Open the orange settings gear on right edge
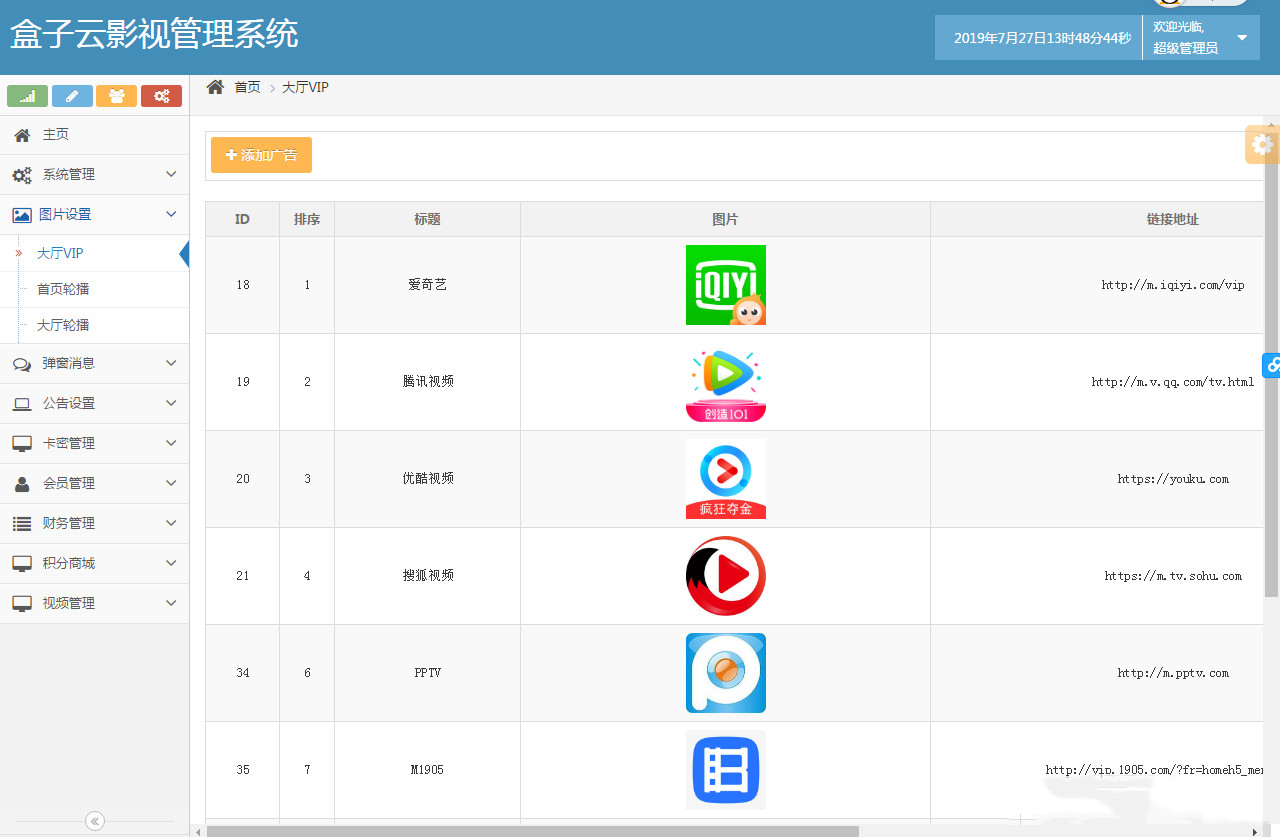 point(1262,145)
